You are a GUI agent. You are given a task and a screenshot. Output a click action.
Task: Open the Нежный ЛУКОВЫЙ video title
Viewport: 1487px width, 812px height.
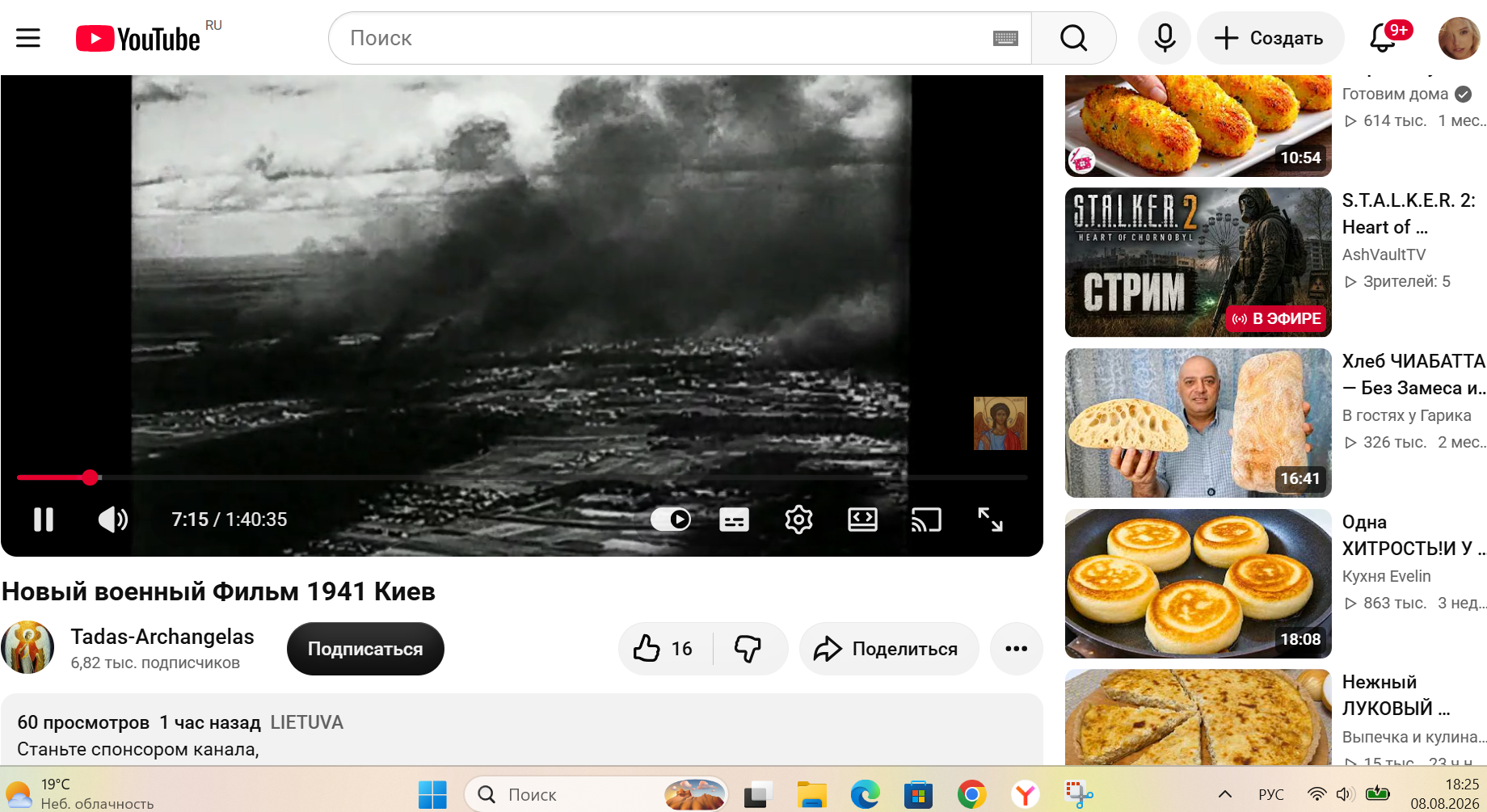coord(1396,695)
